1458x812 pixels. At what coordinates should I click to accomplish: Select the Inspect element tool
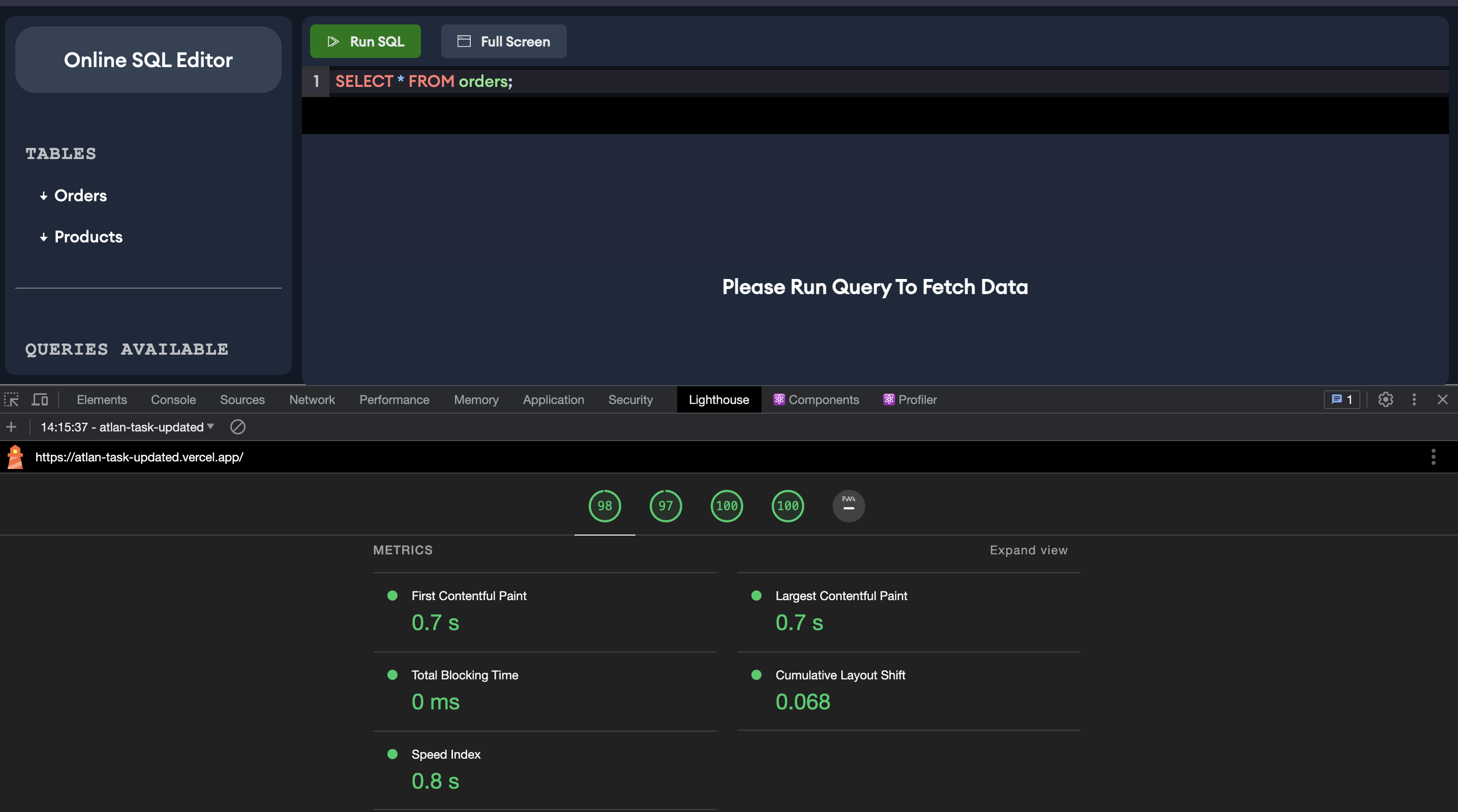(11, 399)
